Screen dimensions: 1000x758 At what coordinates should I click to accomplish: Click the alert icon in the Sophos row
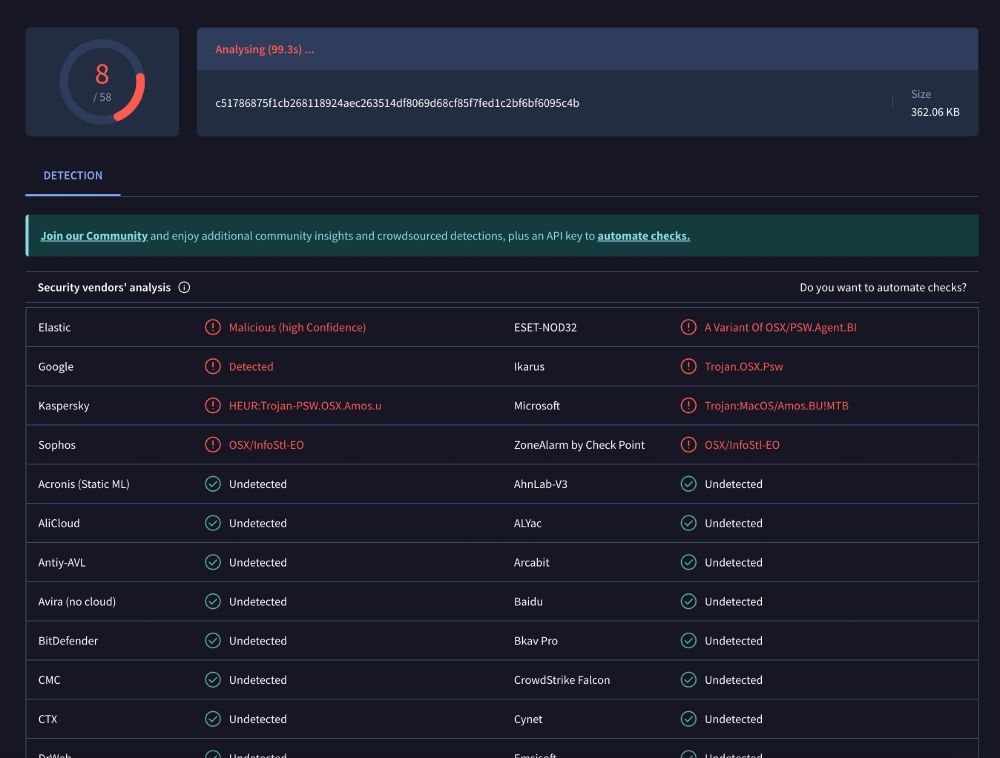point(212,445)
